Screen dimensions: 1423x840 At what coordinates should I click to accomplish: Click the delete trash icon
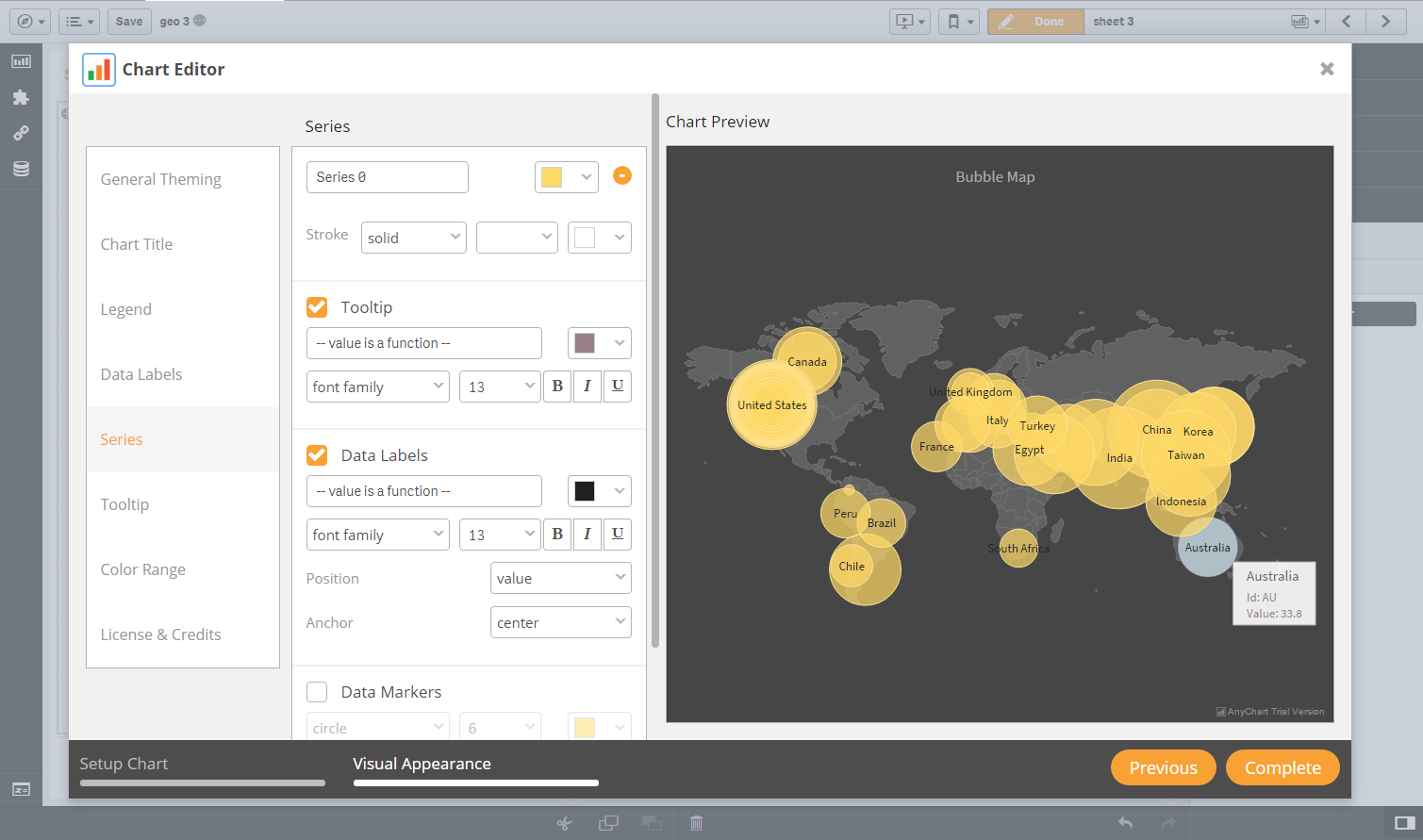tap(696, 823)
